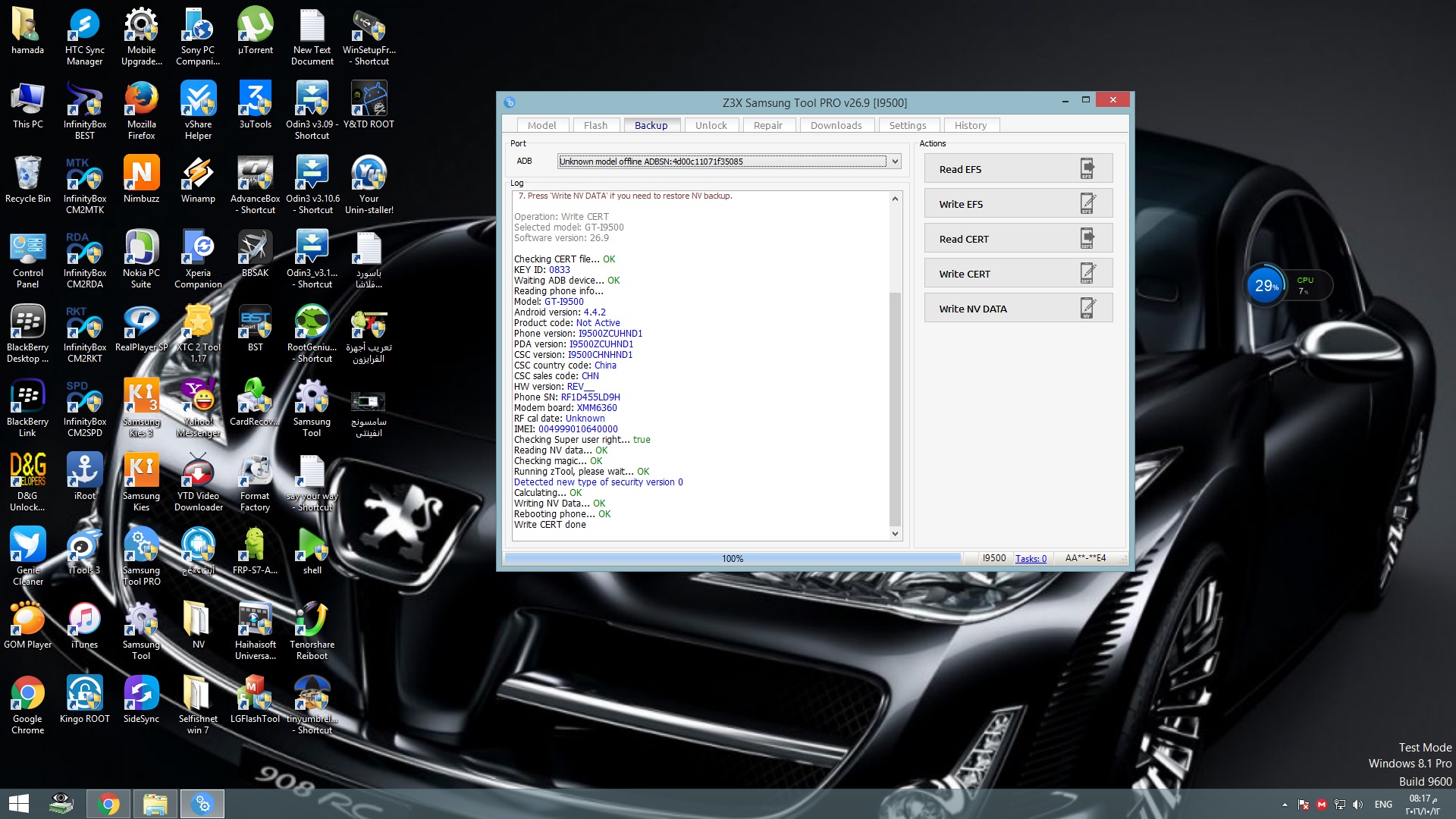Open the YTD Video Downloader icon
Screen dimensions: 1456x819
198,482
